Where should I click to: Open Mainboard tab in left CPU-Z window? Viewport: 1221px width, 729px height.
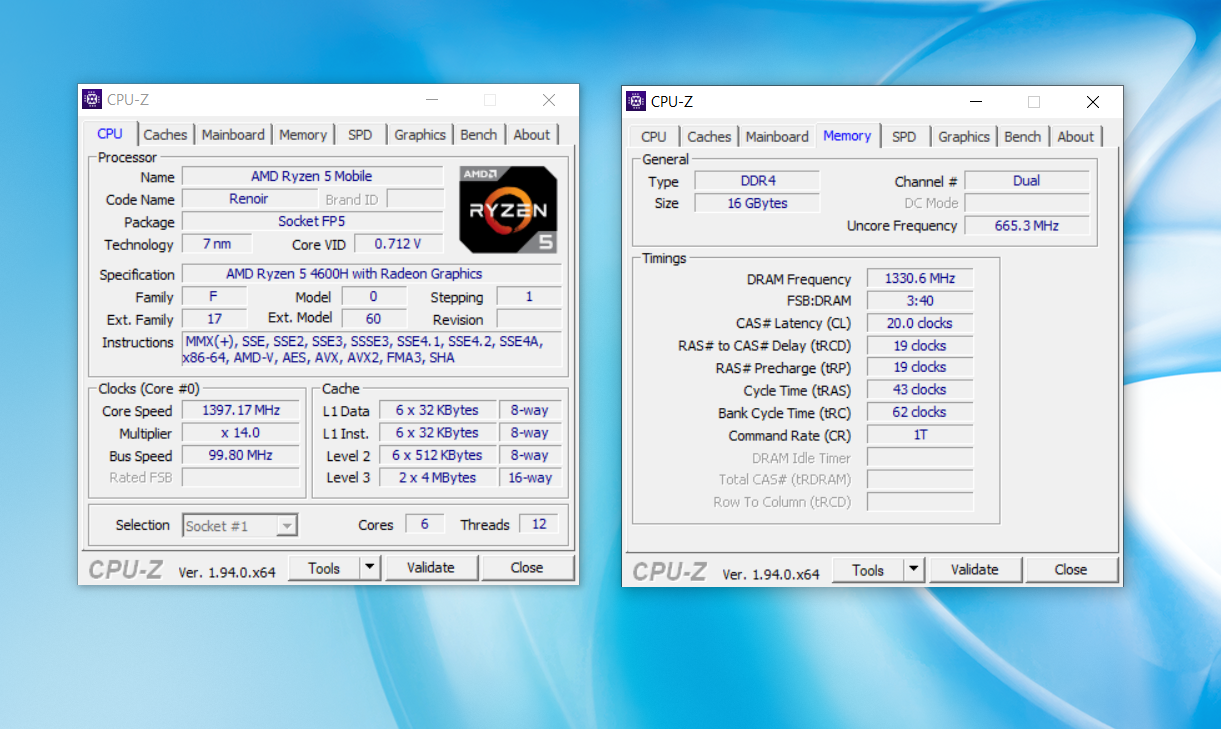(x=233, y=135)
